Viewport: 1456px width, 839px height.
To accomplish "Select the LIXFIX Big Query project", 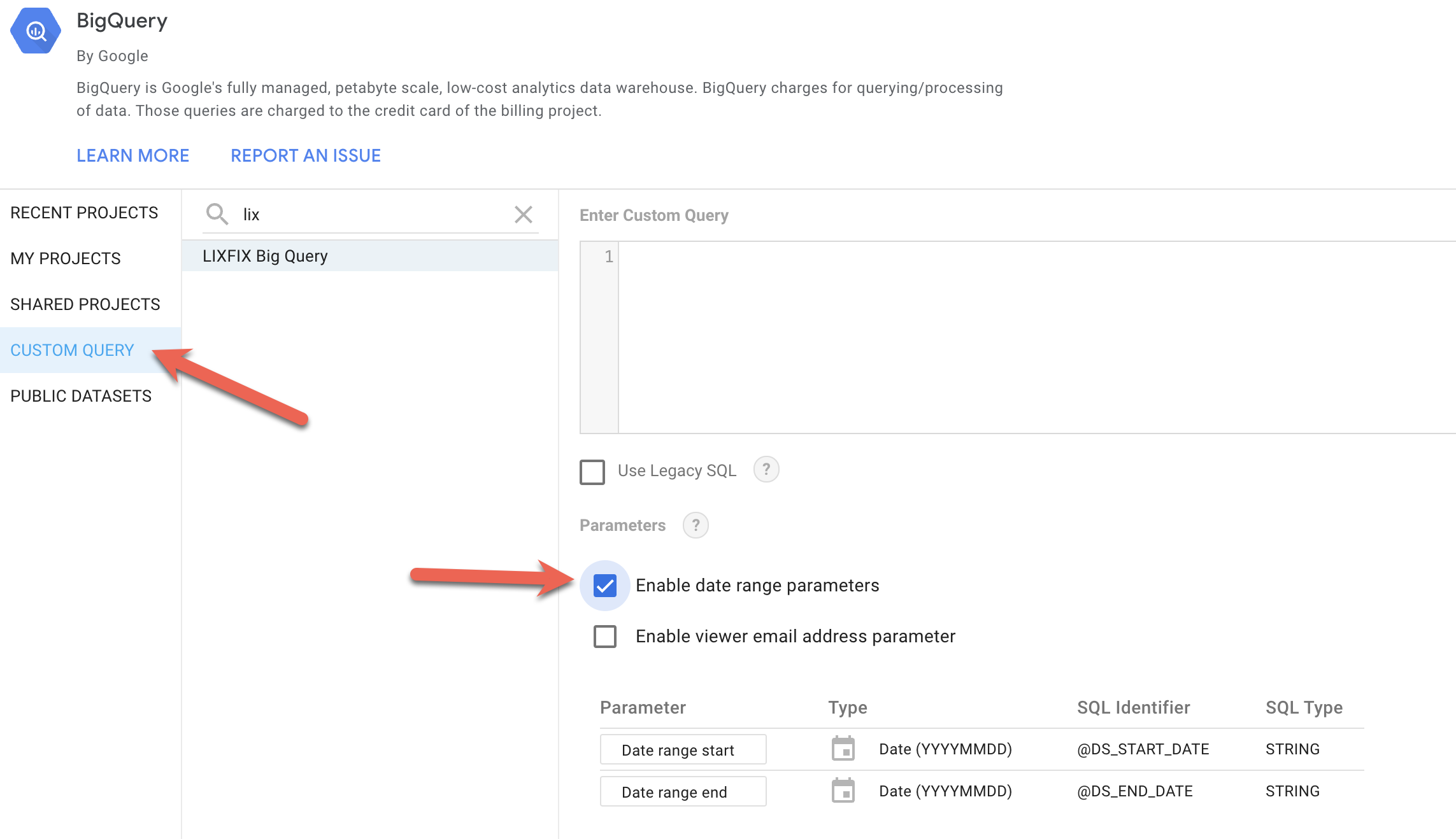I will [x=370, y=256].
